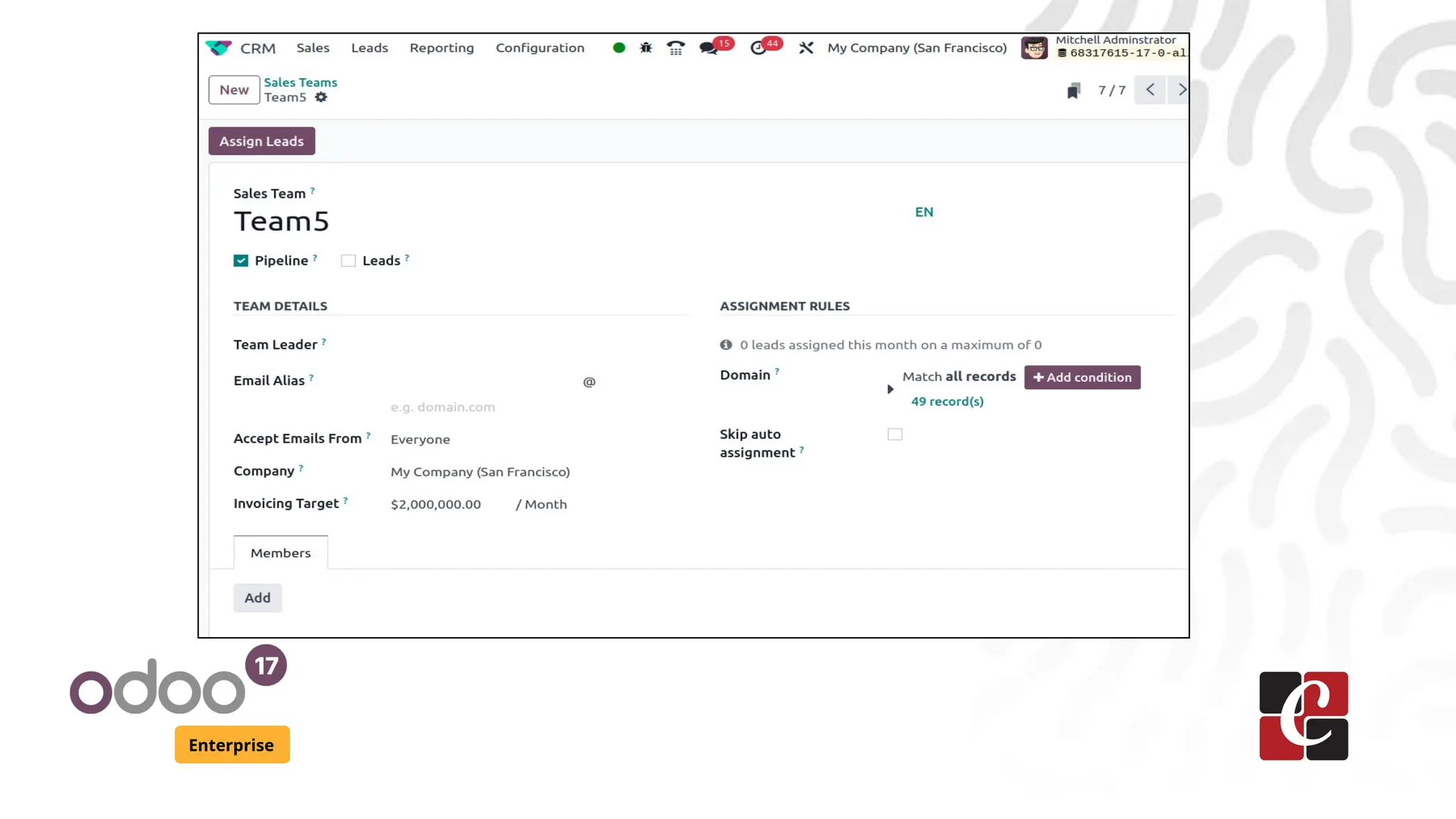The image size is (1456, 819).
Task: Click the CRM app logo icon
Action: (218, 48)
